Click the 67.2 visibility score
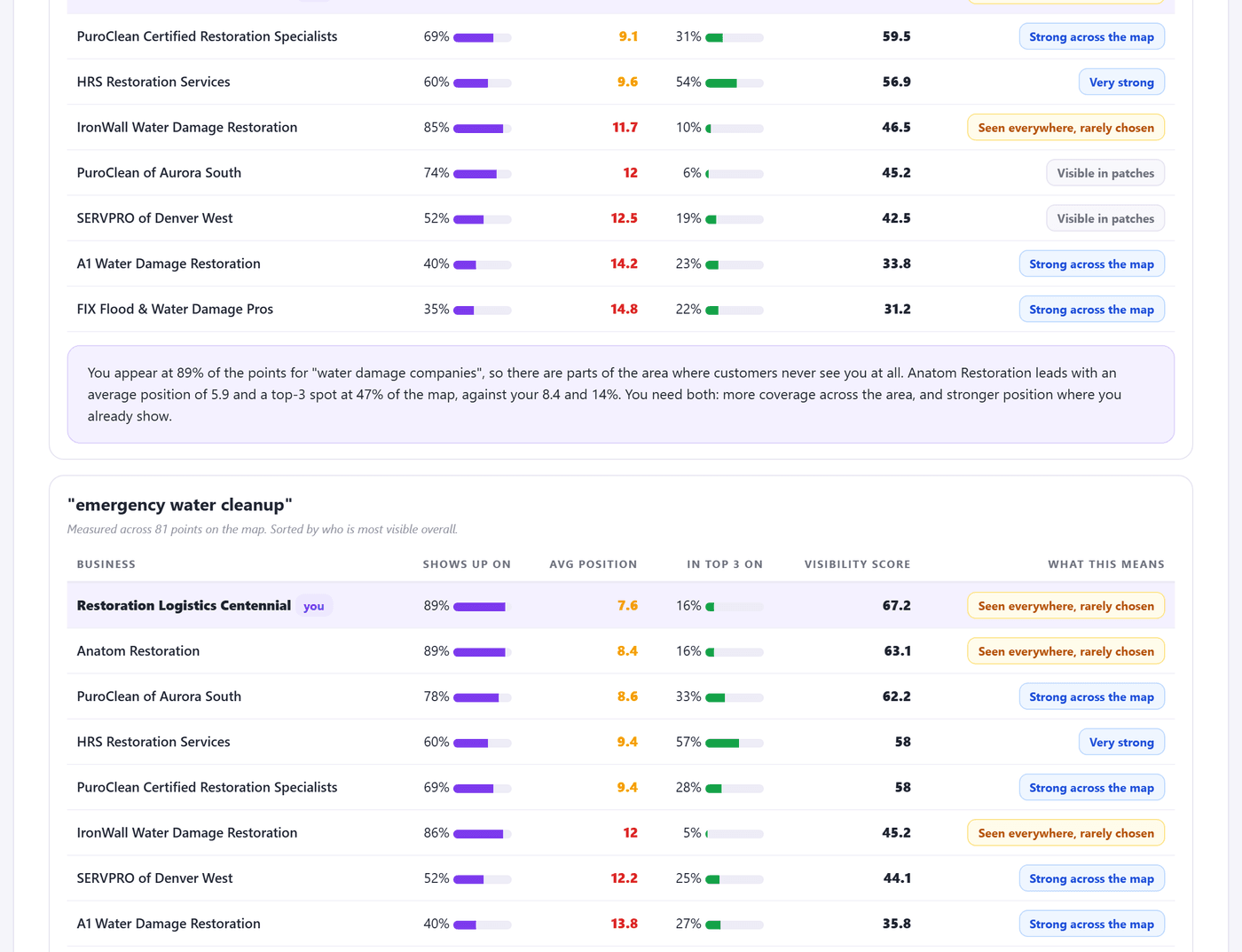This screenshot has width=1242, height=952. (x=896, y=605)
